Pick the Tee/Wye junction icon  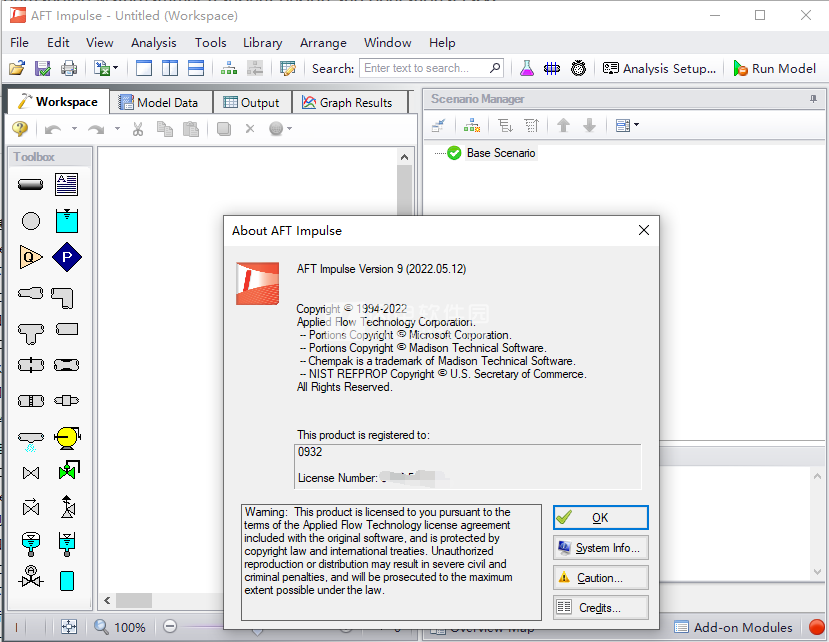[x=31, y=334]
